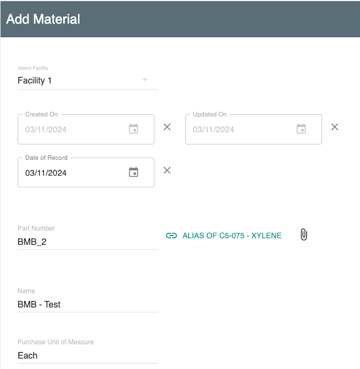The height and width of the screenshot is (369, 360).
Task: Click the Part Number field label
Action: click(36, 228)
